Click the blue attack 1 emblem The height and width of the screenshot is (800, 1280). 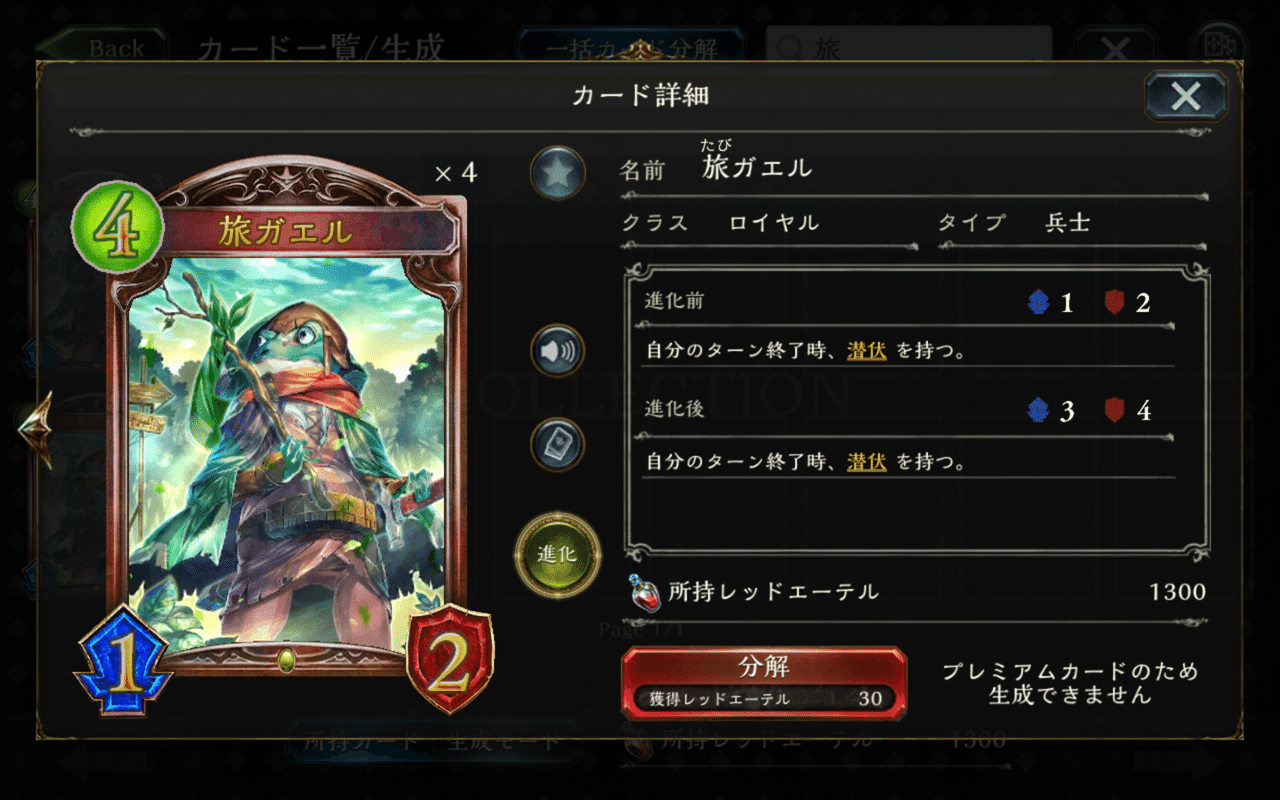point(122,662)
